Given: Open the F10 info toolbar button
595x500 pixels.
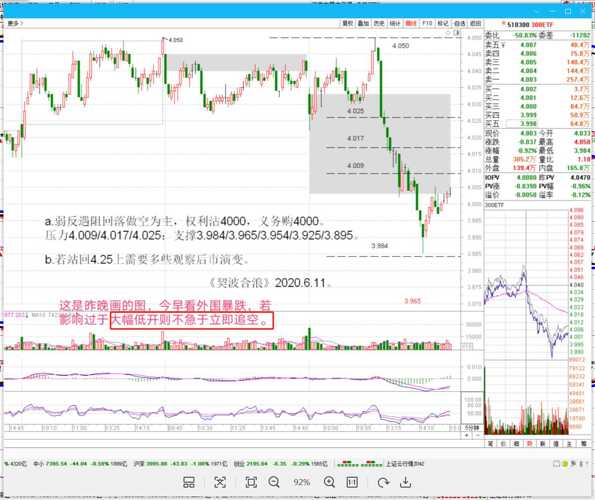Looking at the screenshot, I should pos(427,24).
